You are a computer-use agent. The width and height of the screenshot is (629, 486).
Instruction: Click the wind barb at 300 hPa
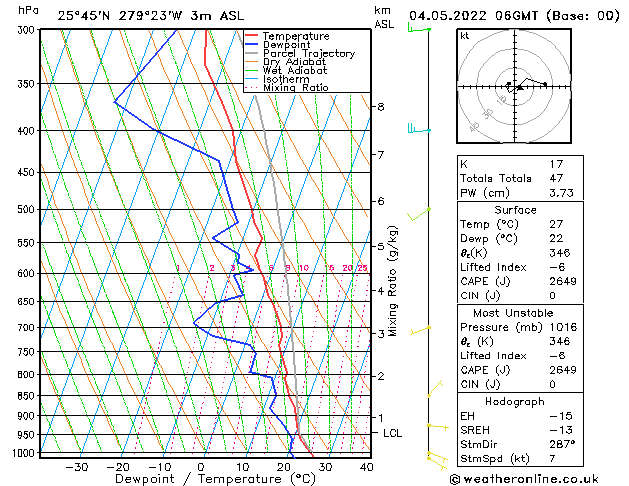click(418, 28)
